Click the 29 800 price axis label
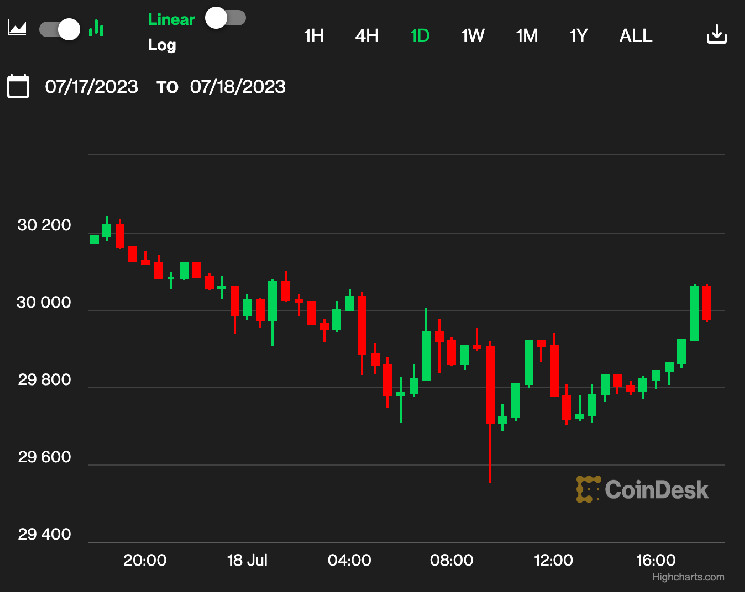745x592 pixels. 44,380
